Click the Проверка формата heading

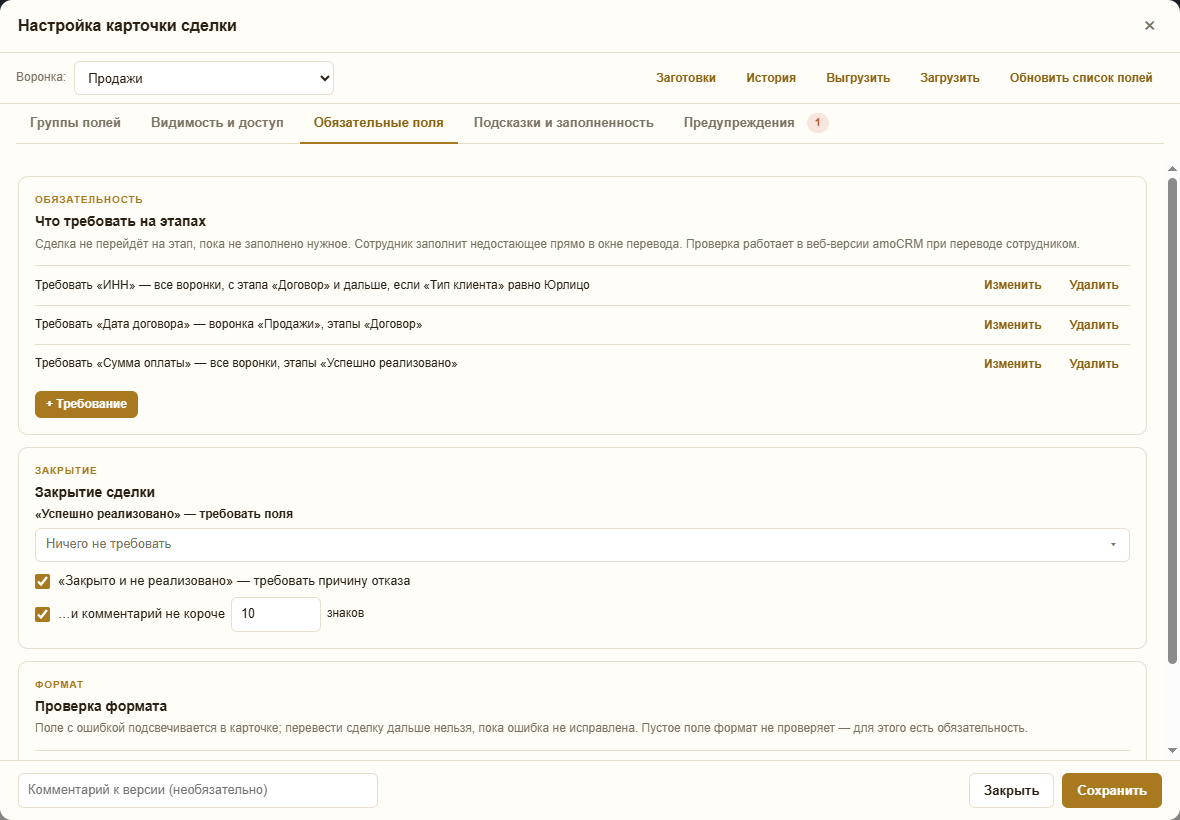101,706
